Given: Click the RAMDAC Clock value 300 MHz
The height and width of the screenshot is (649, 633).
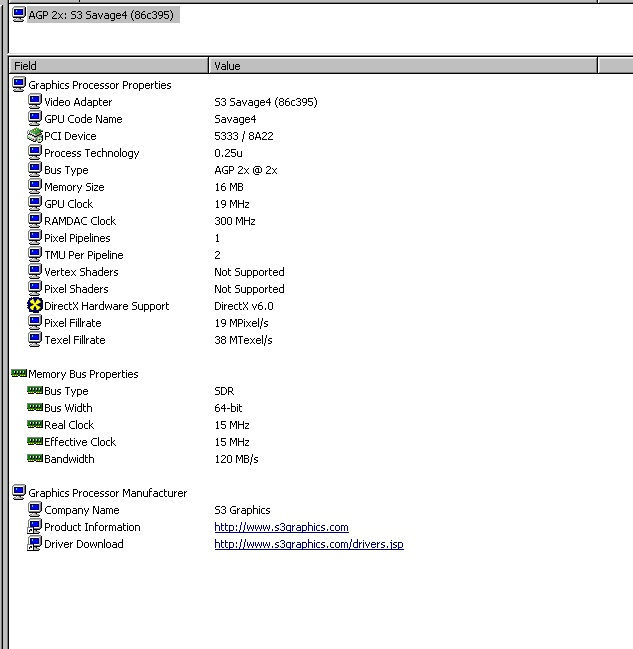Looking at the screenshot, I should point(235,221).
